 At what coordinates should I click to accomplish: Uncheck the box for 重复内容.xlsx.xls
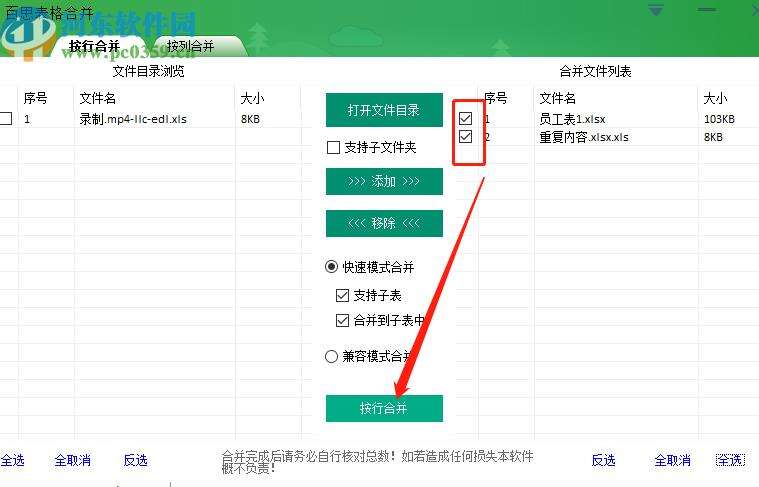coord(465,137)
